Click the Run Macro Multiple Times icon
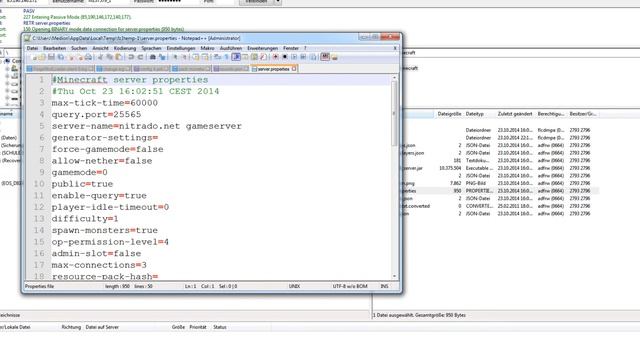Image resolution: width=640 pixels, height=360 pixels. pos(302,57)
